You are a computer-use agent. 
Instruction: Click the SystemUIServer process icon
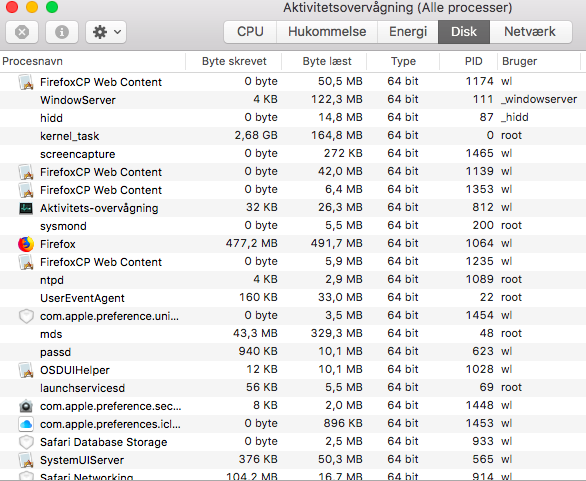(26, 460)
